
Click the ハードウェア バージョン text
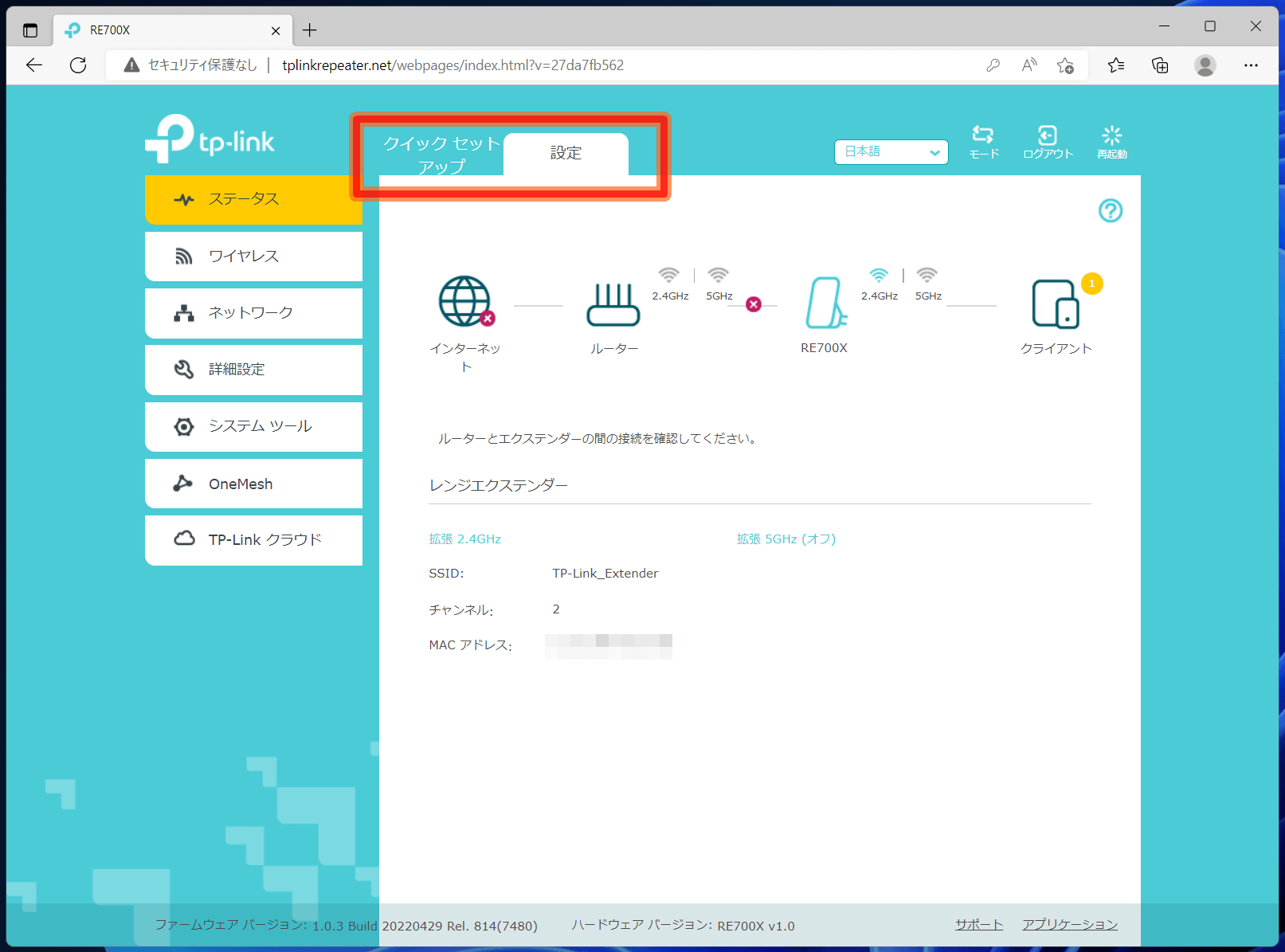coord(684,925)
